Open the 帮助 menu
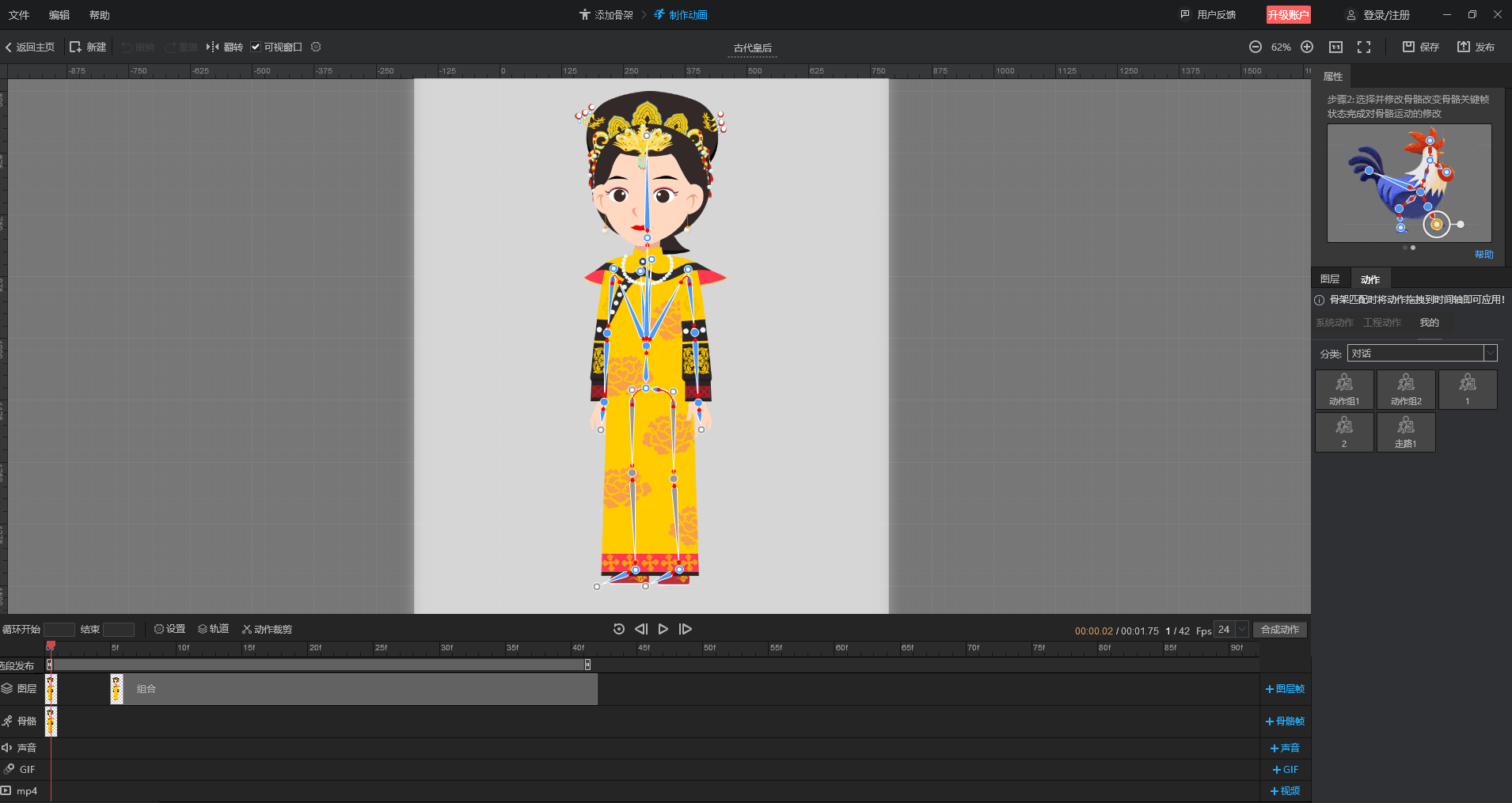The image size is (1512, 803). pos(100,15)
